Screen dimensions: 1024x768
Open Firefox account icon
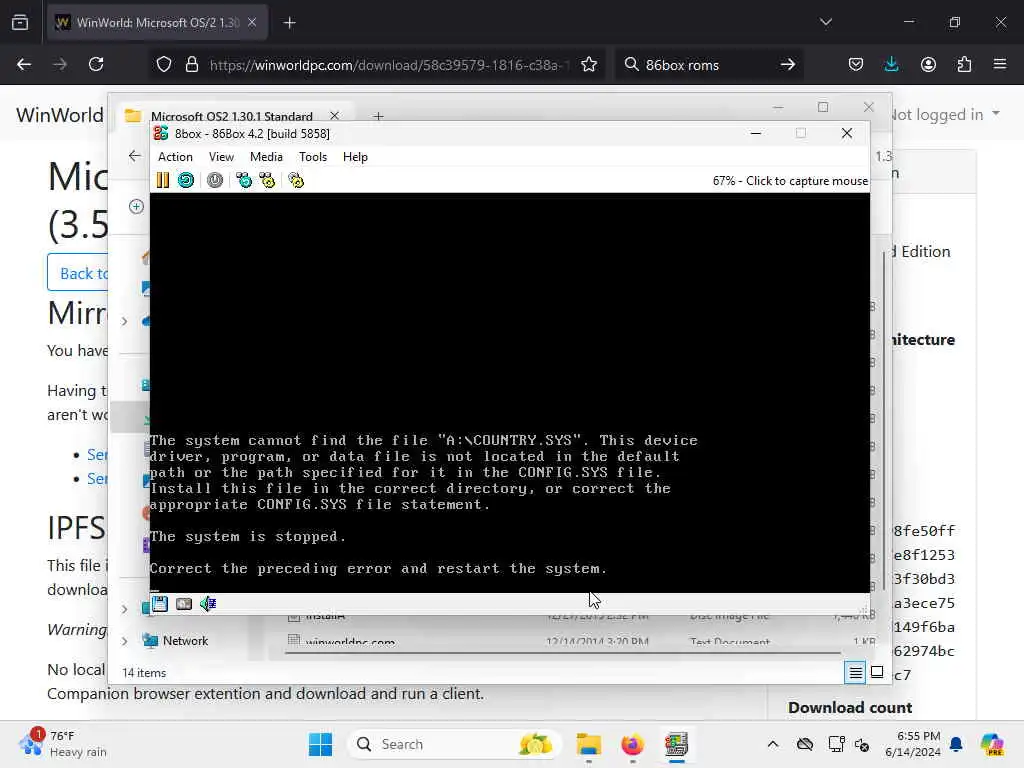point(928,65)
